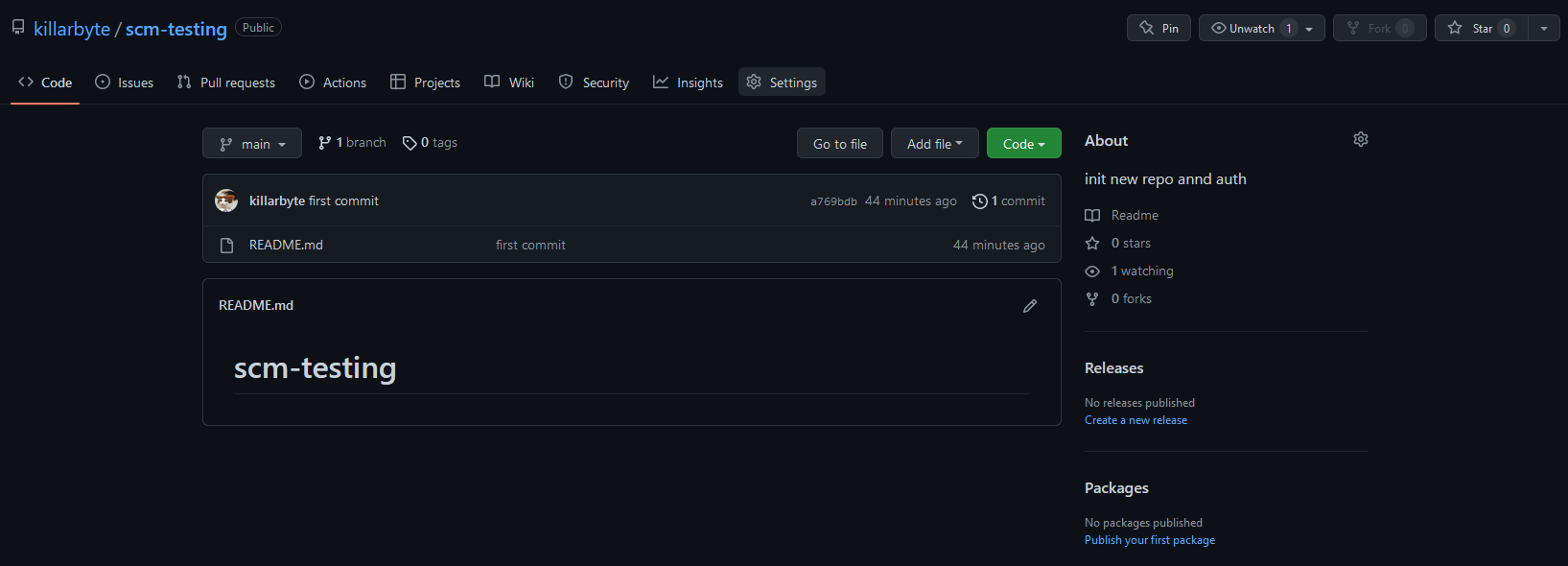Open the green Code dropdown

tap(1023, 143)
